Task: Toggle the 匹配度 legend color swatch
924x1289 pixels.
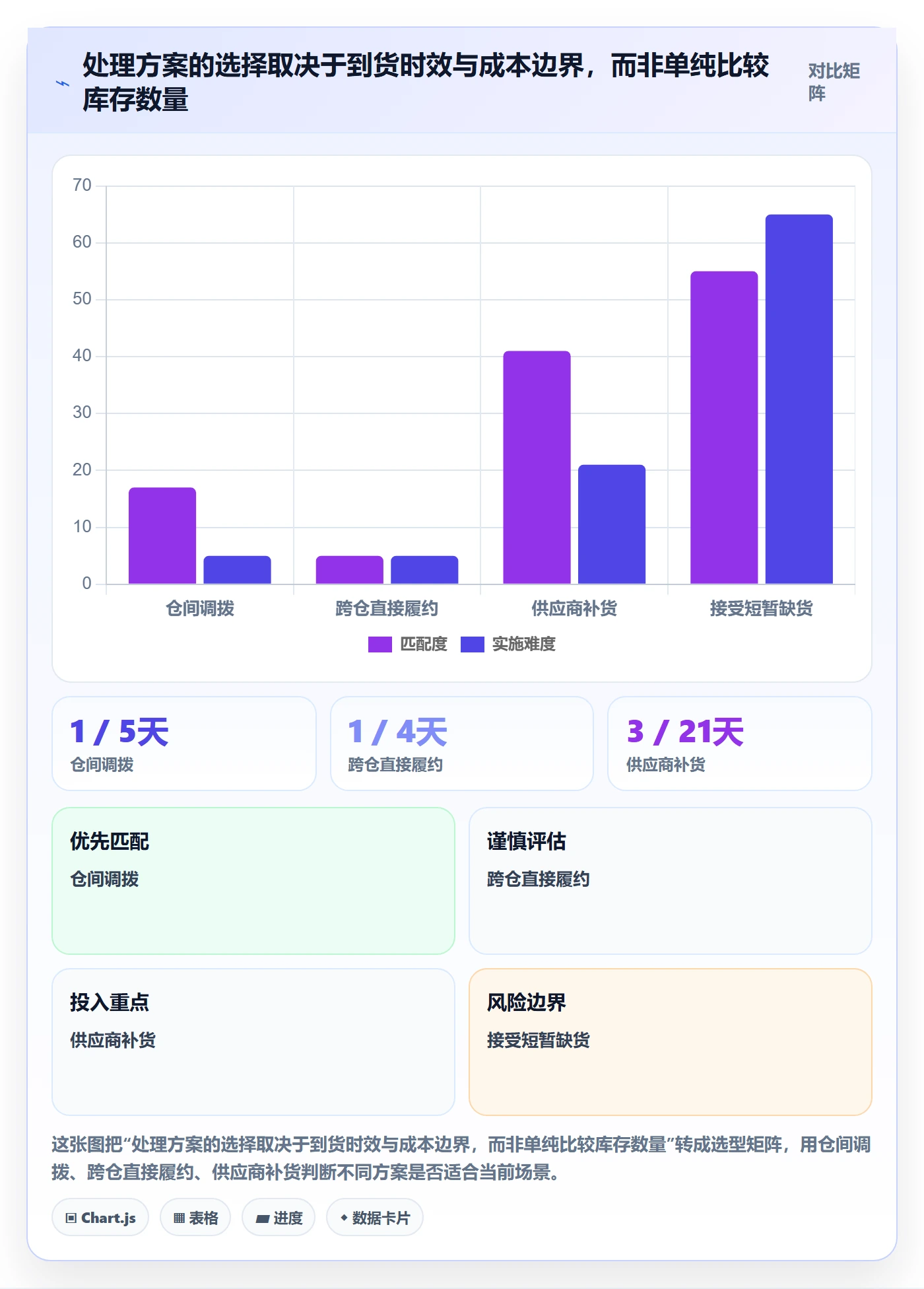Action: (379, 644)
